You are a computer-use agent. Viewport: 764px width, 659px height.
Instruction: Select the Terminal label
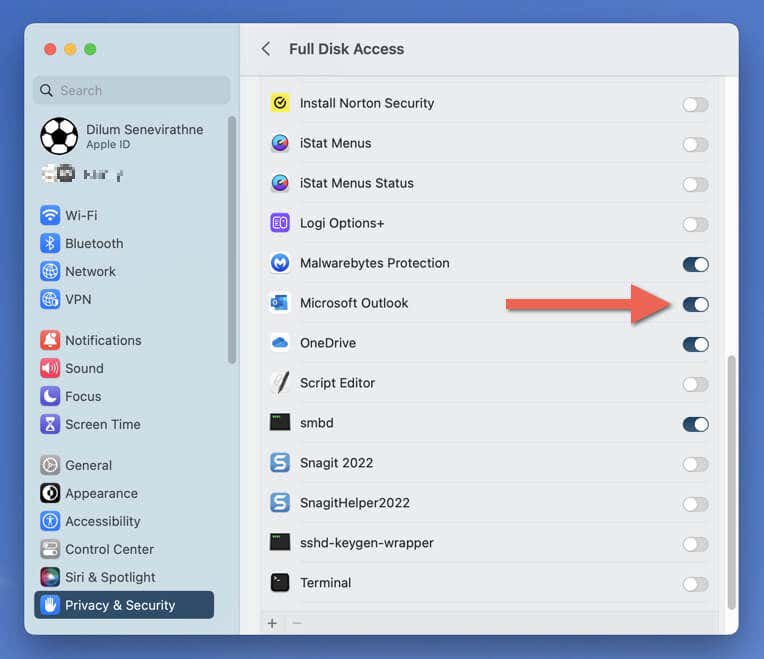click(x=325, y=583)
